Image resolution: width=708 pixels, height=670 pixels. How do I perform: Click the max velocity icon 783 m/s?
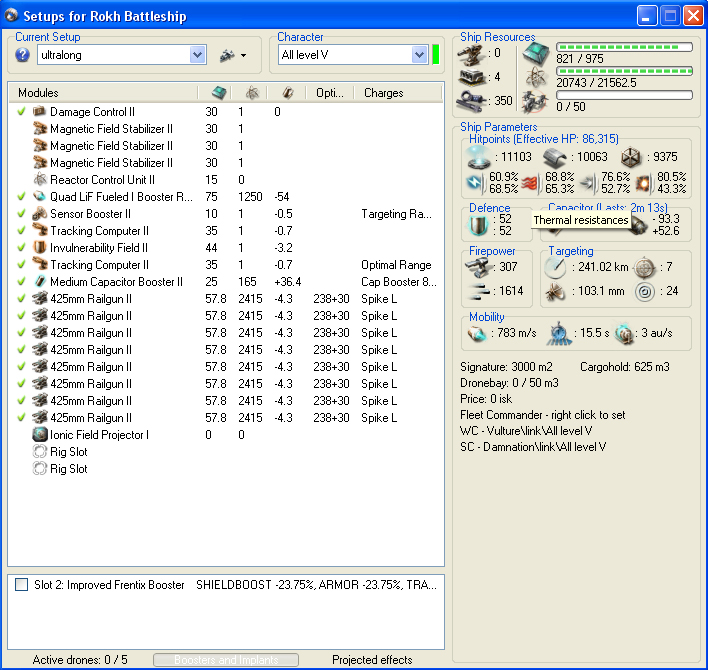tap(477, 334)
